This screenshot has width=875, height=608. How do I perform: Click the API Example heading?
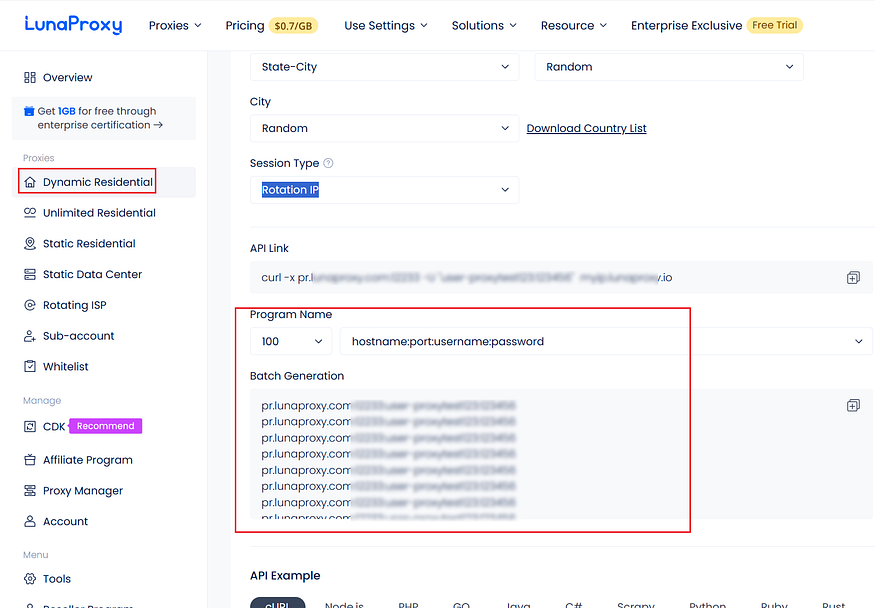(285, 576)
